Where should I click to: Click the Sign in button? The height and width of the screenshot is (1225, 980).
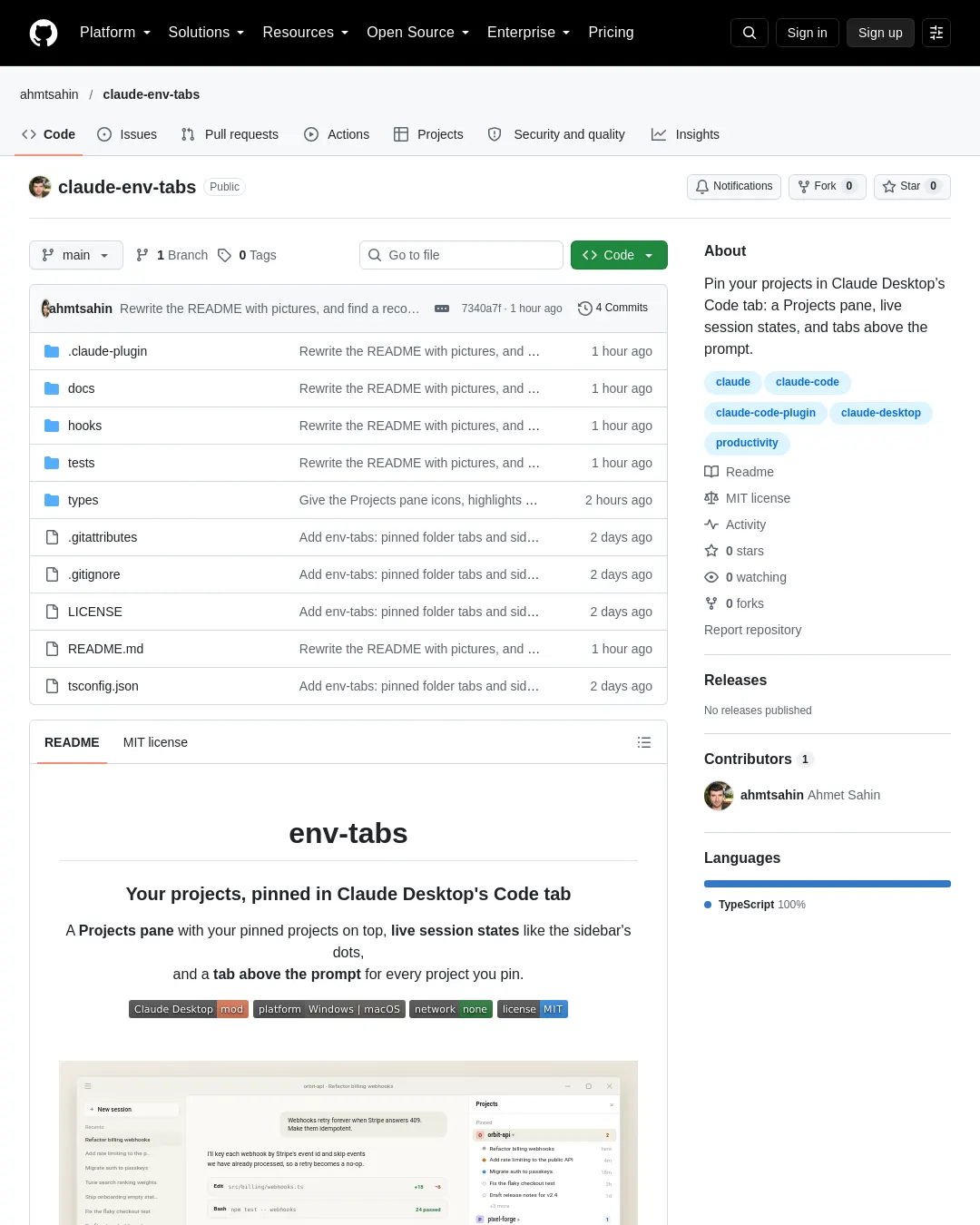point(808,33)
